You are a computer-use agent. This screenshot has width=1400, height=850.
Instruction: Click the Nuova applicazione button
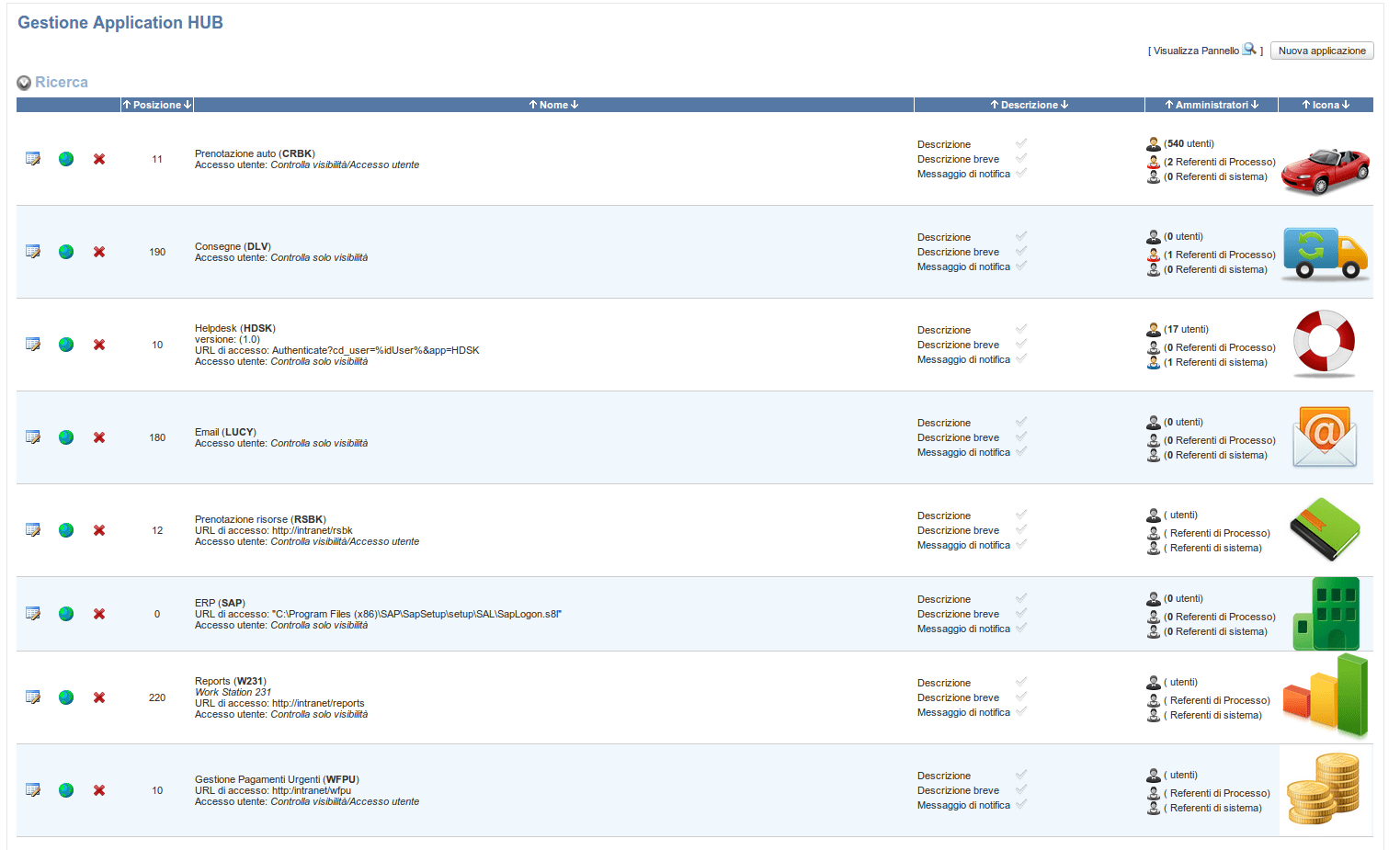1321,51
